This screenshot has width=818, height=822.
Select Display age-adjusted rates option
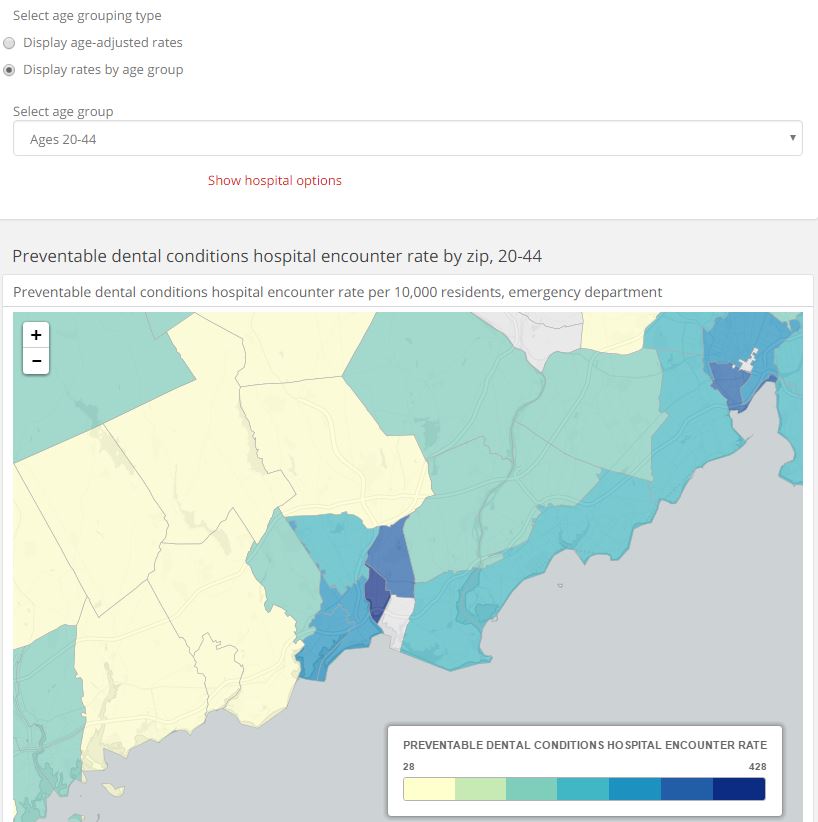[x=10, y=43]
